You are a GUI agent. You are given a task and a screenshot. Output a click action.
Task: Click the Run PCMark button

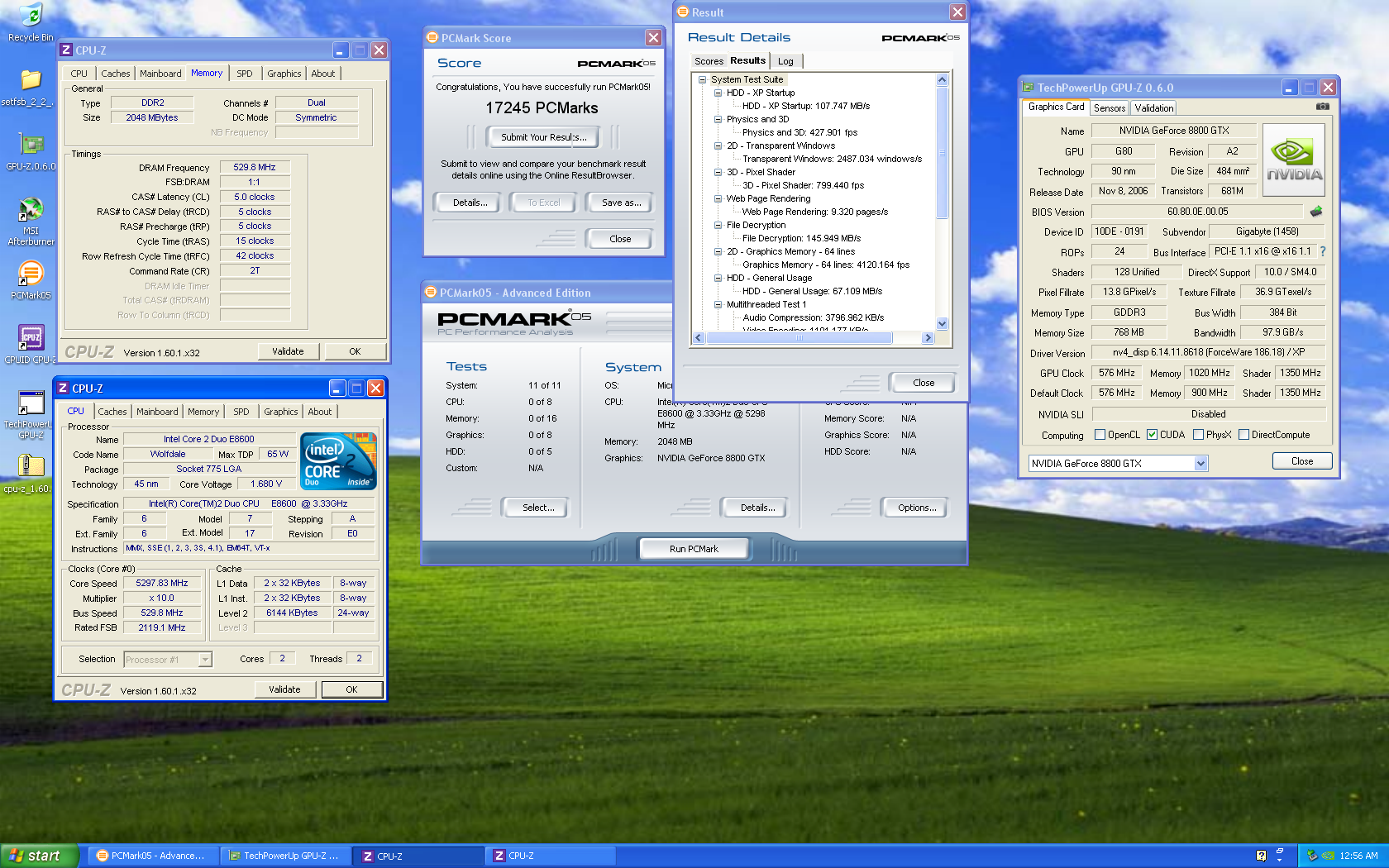(x=694, y=549)
